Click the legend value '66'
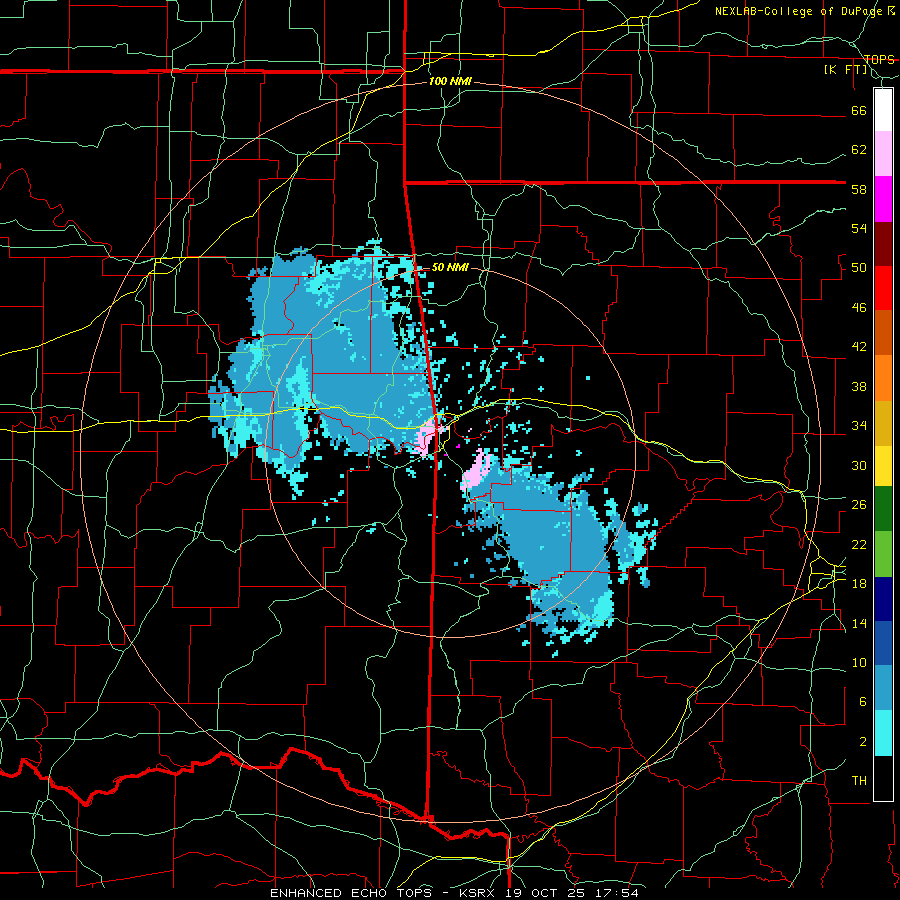 point(859,110)
